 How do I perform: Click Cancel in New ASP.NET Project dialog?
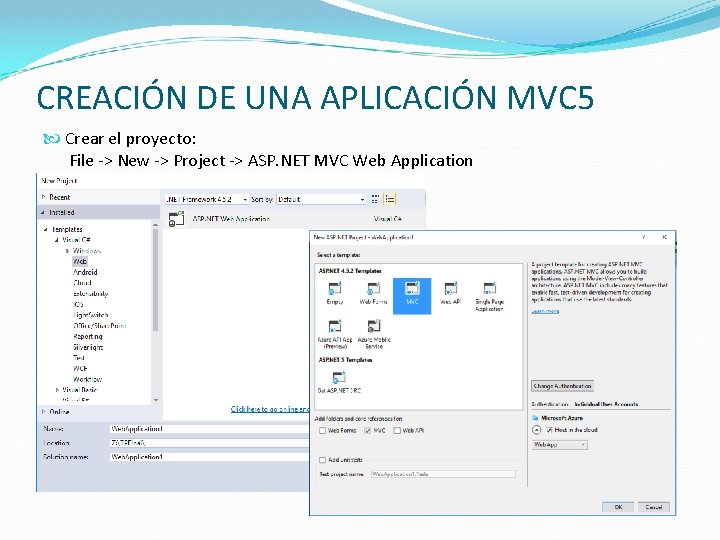tap(653, 507)
